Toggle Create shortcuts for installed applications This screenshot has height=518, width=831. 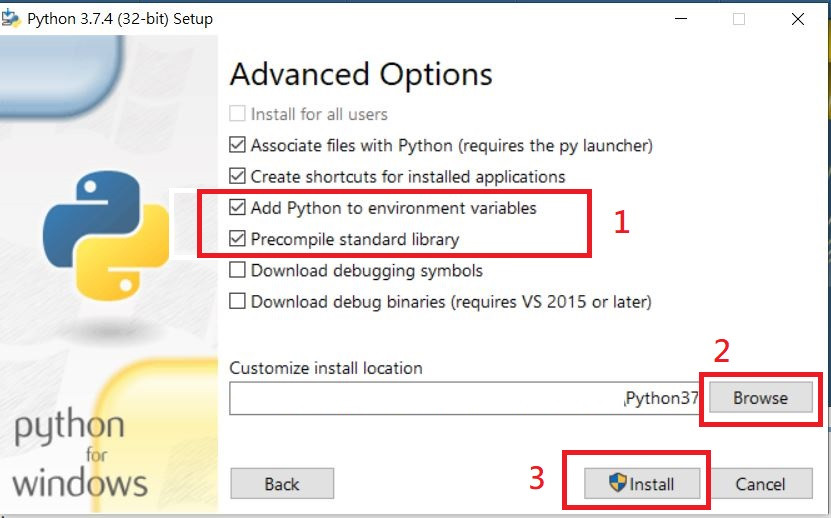click(238, 177)
